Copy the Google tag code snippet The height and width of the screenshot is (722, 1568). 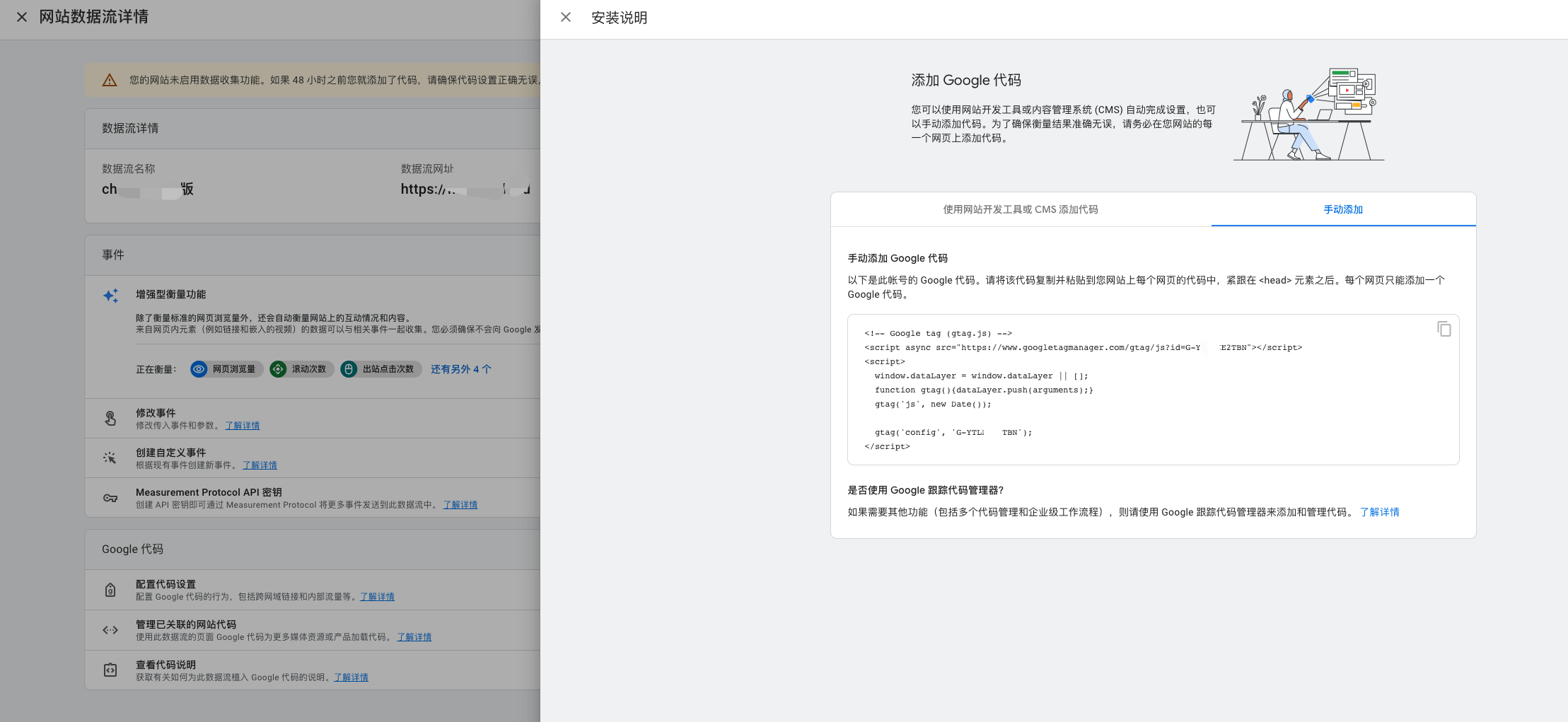click(x=1444, y=329)
